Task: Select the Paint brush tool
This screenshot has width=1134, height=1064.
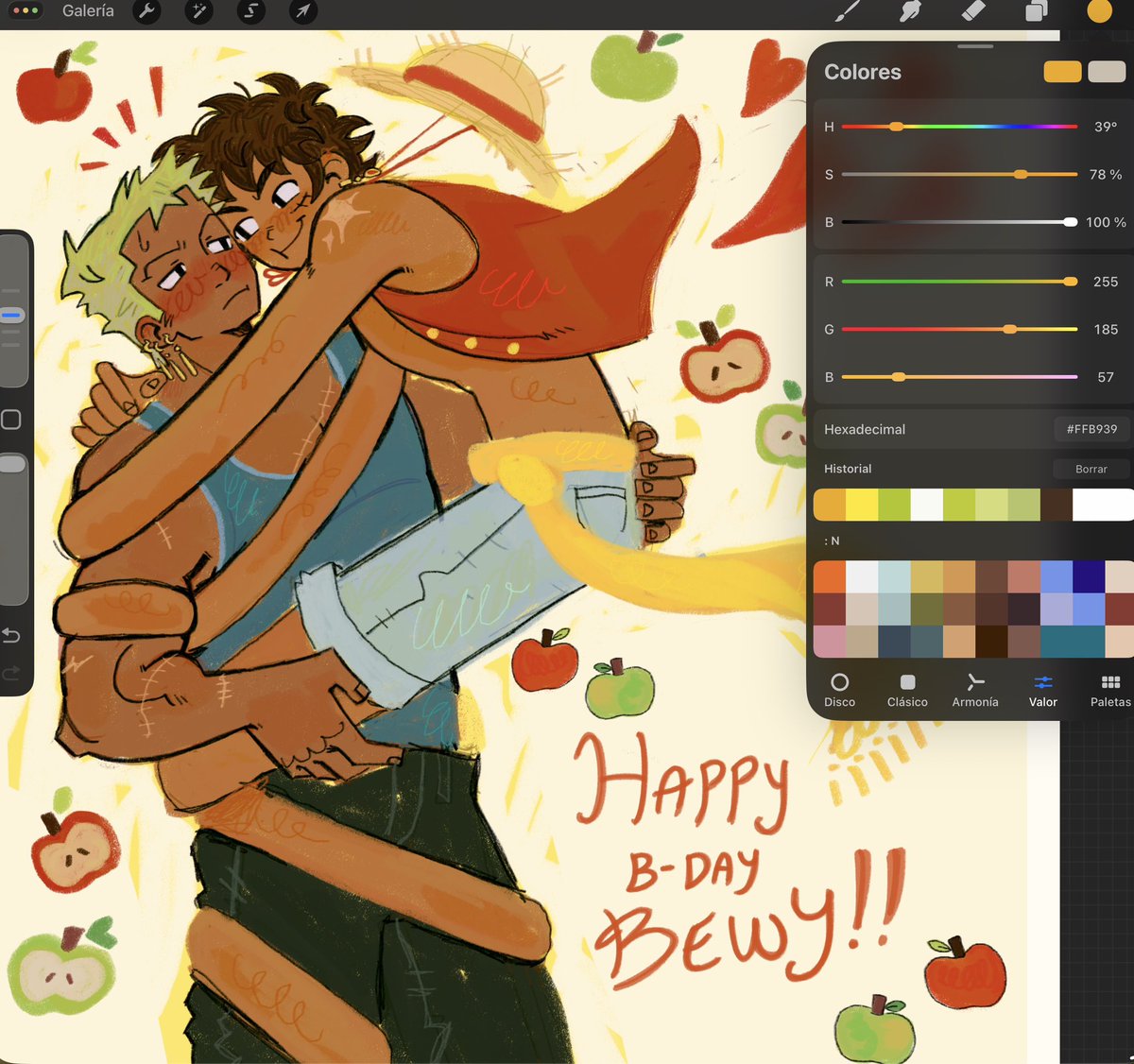Action: [848, 11]
